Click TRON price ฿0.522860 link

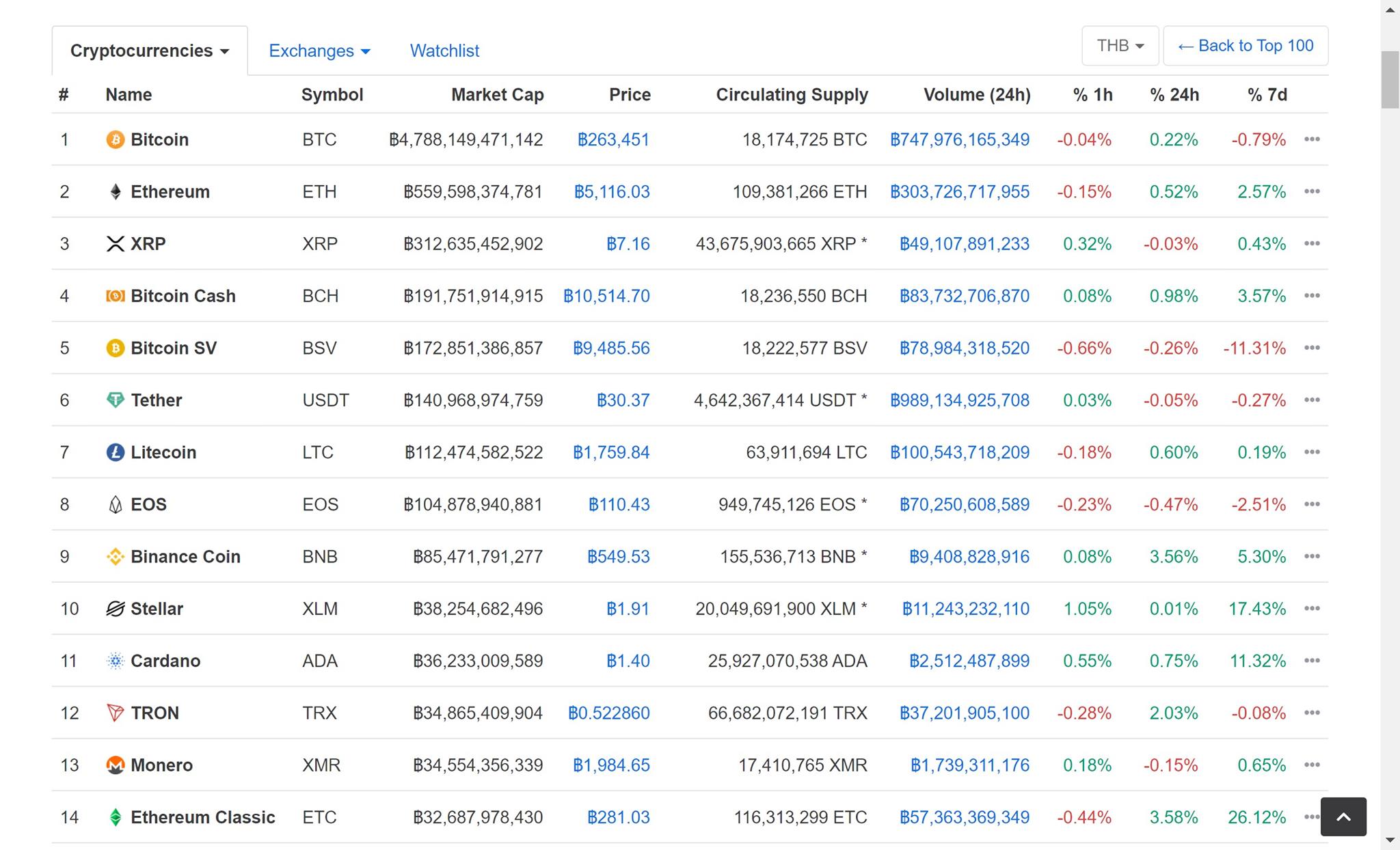click(608, 713)
